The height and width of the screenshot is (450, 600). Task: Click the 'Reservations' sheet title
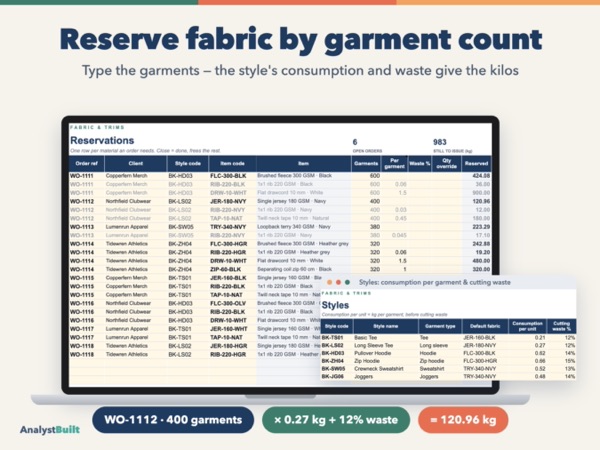[102, 140]
